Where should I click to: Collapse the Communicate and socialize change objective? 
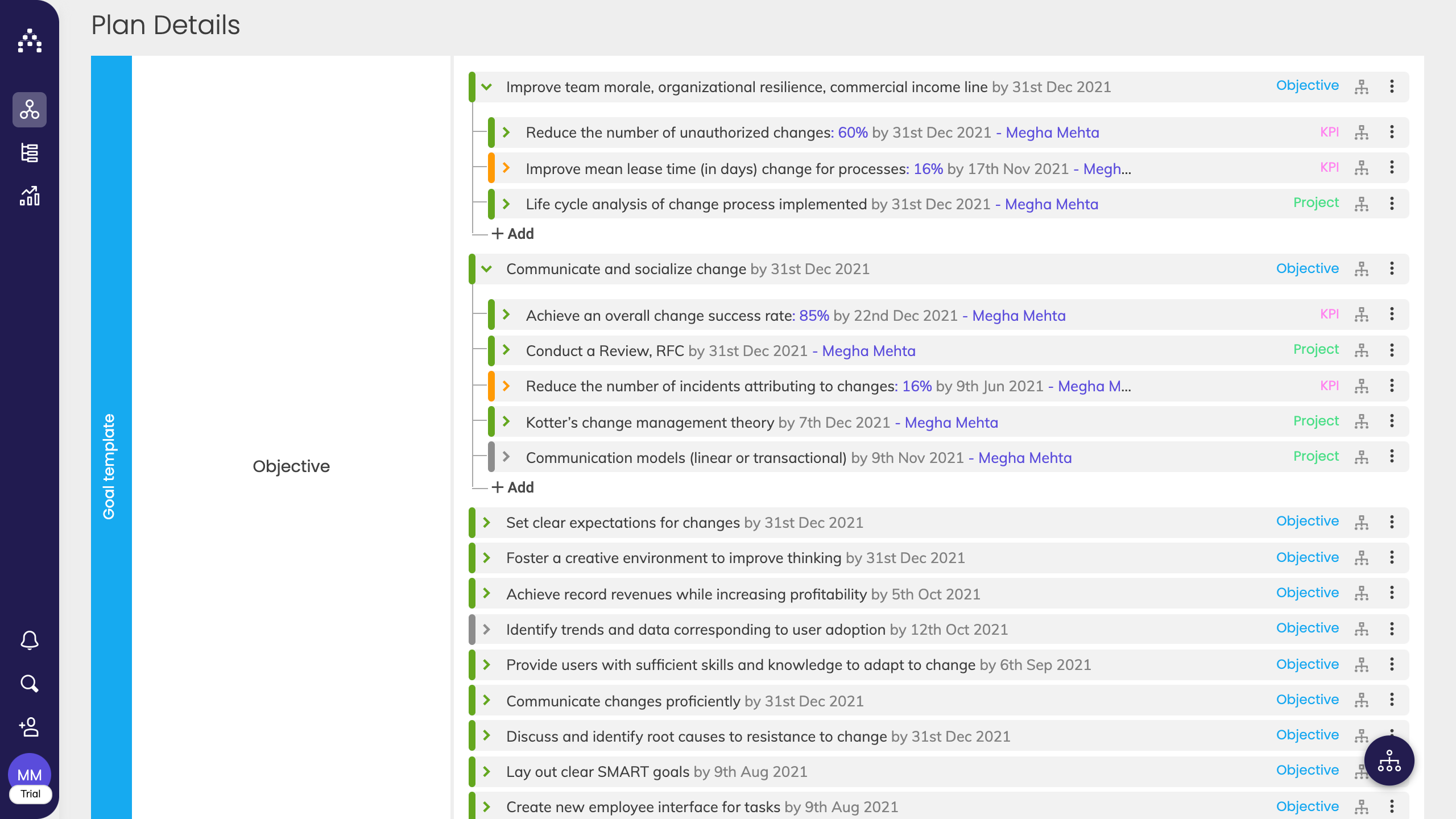[487, 269]
